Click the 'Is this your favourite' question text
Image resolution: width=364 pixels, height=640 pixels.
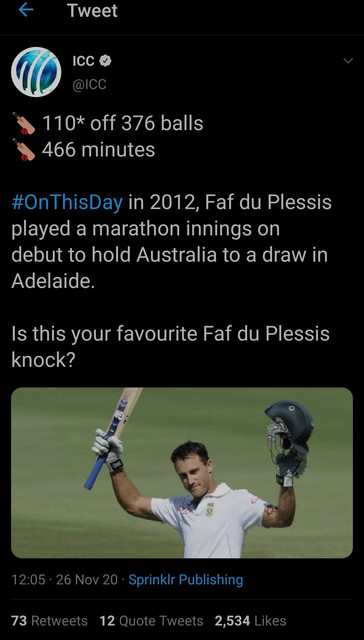[170, 347]
